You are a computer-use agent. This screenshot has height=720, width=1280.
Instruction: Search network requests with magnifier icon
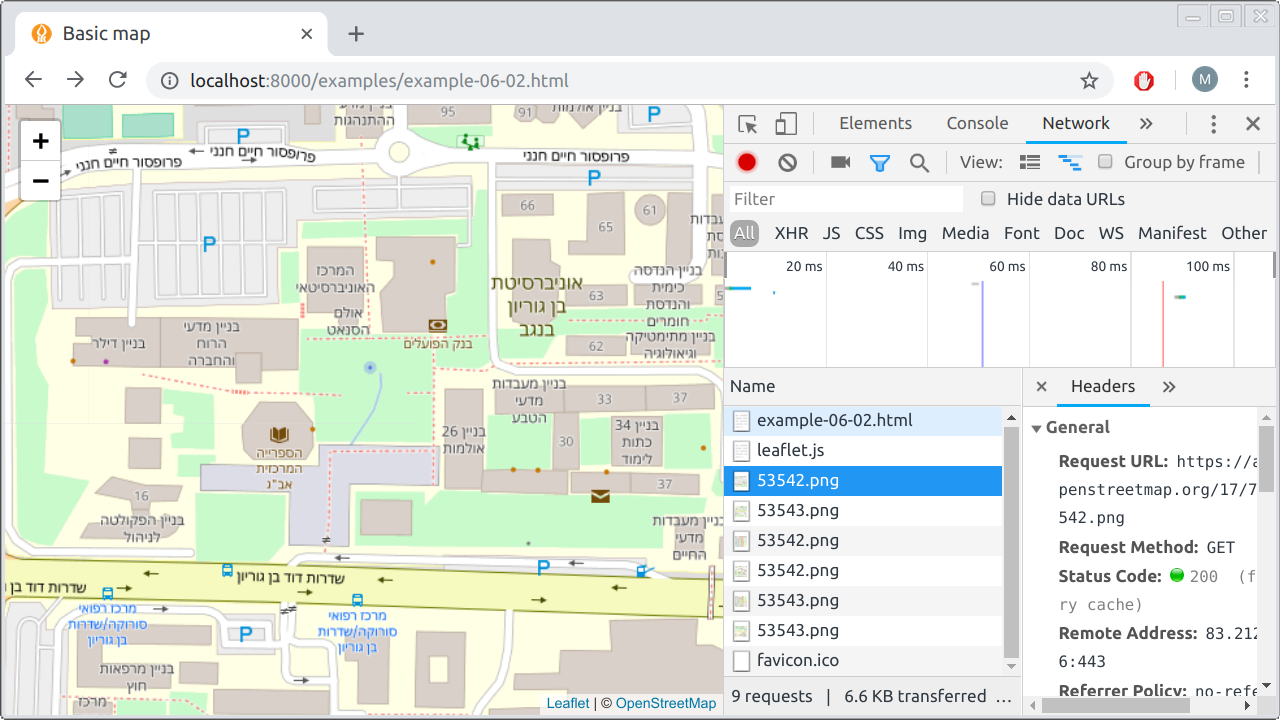[919, 162]
